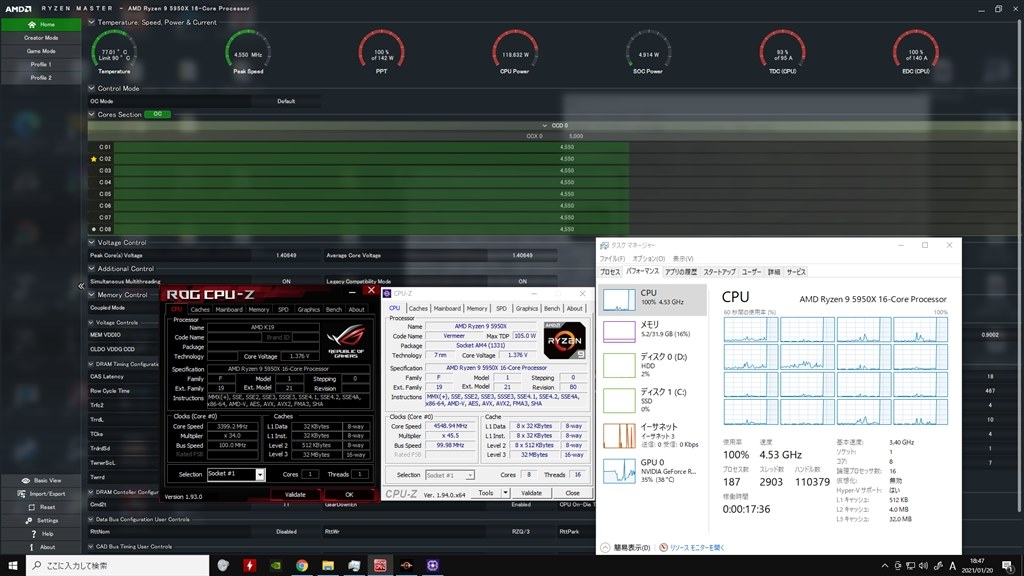1024x576 pixels.
Task: Select GPU 0 in Task Manager performance list
Action: pyautogui.click(x=652, y=470)
